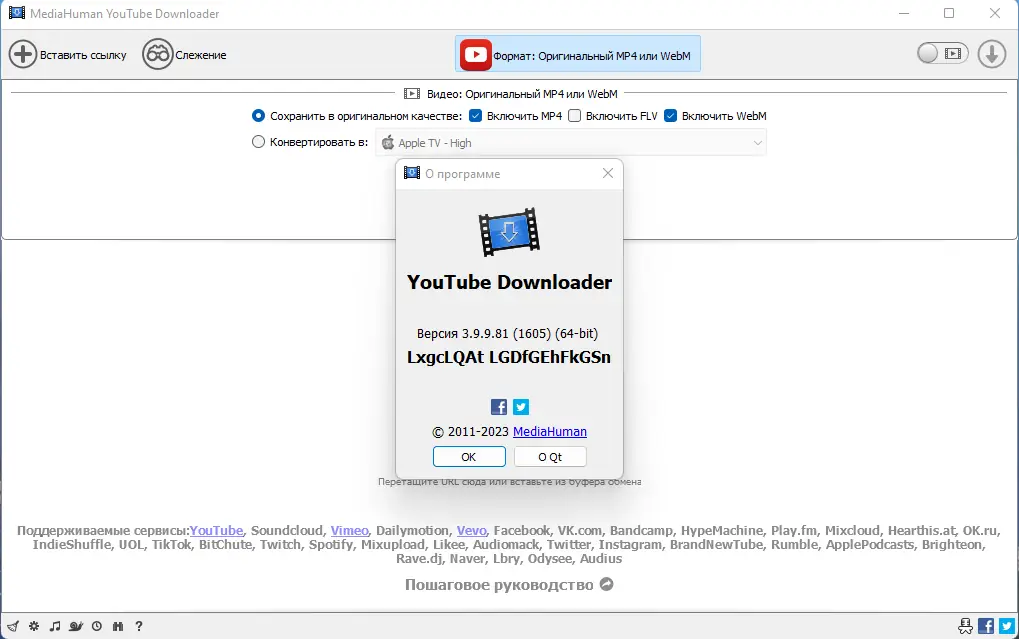Viewport: 1019px width, 639px height.
Task: Open download history via the clock icon
Action: [x=96, y=626]
